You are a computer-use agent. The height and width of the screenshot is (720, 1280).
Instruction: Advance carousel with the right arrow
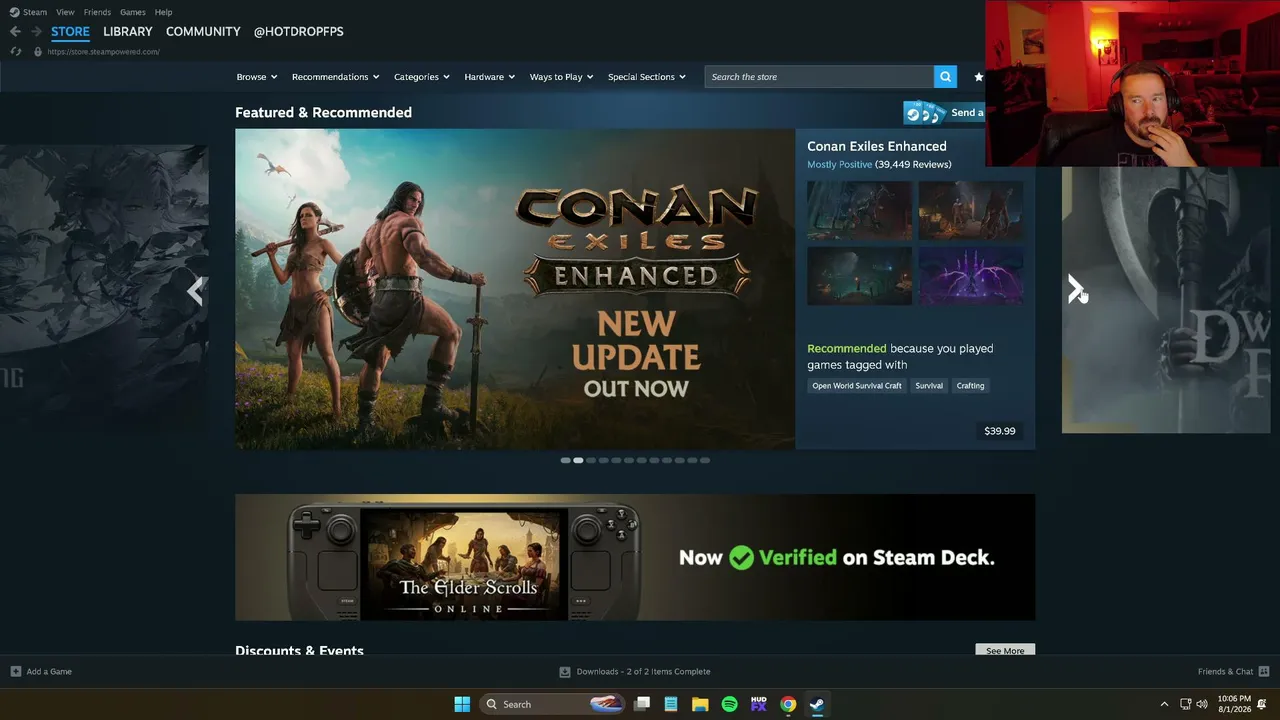click(1075, 290)
